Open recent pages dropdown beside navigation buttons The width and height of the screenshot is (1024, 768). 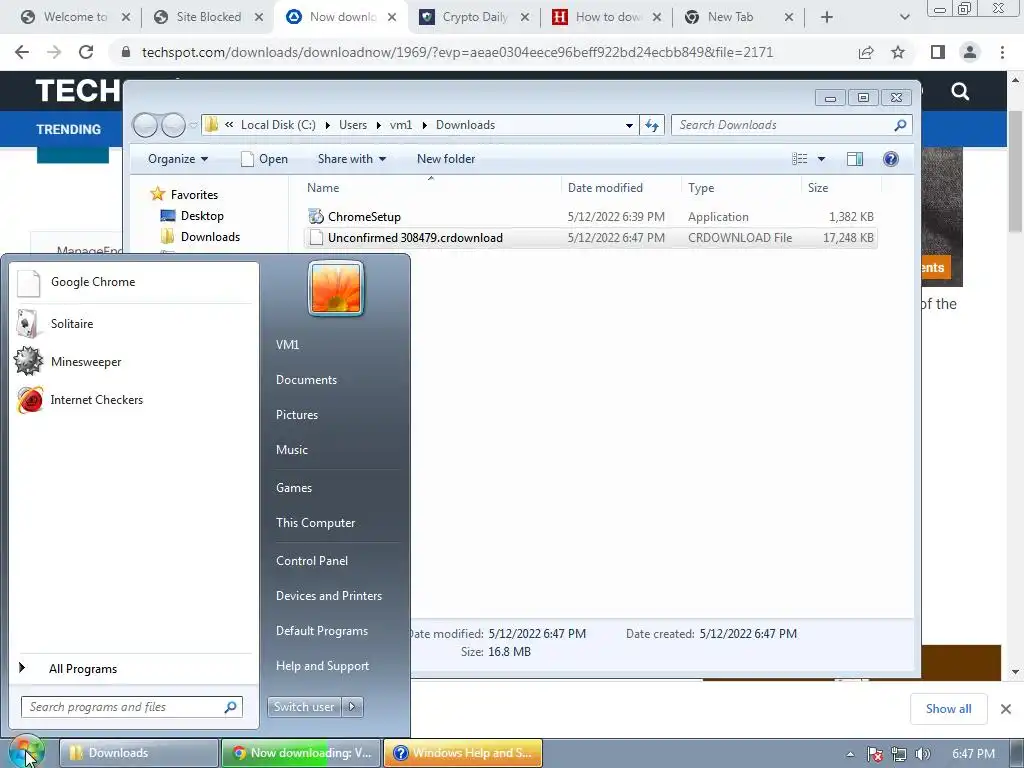click(193, 125)
